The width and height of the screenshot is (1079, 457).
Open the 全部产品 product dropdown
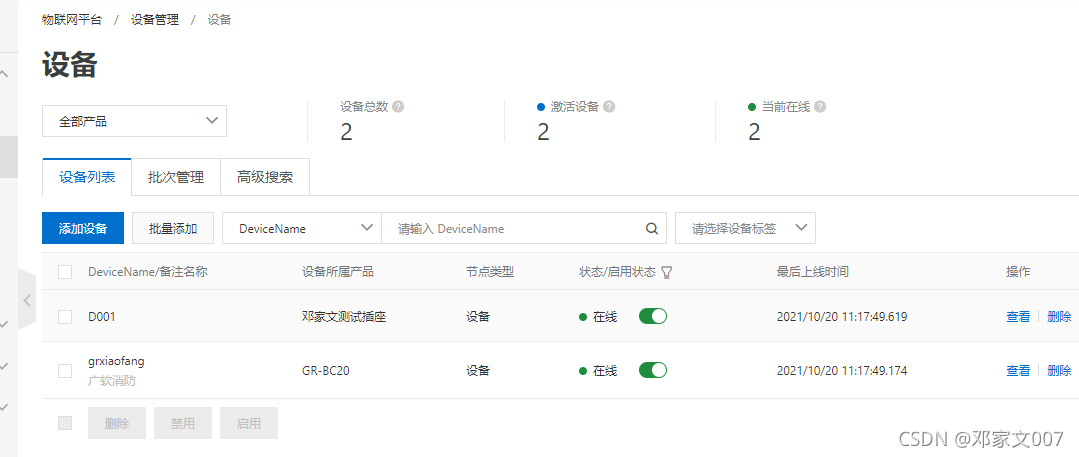click(x=135, y=122)
